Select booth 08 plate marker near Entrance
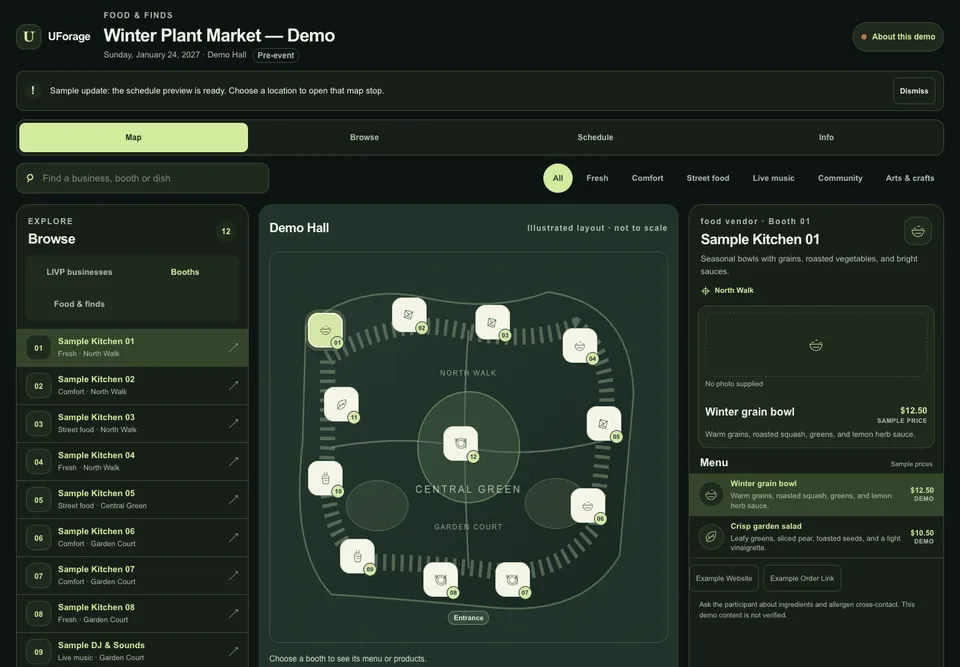Viewport: 960px width, 667px height. [441, 579]
